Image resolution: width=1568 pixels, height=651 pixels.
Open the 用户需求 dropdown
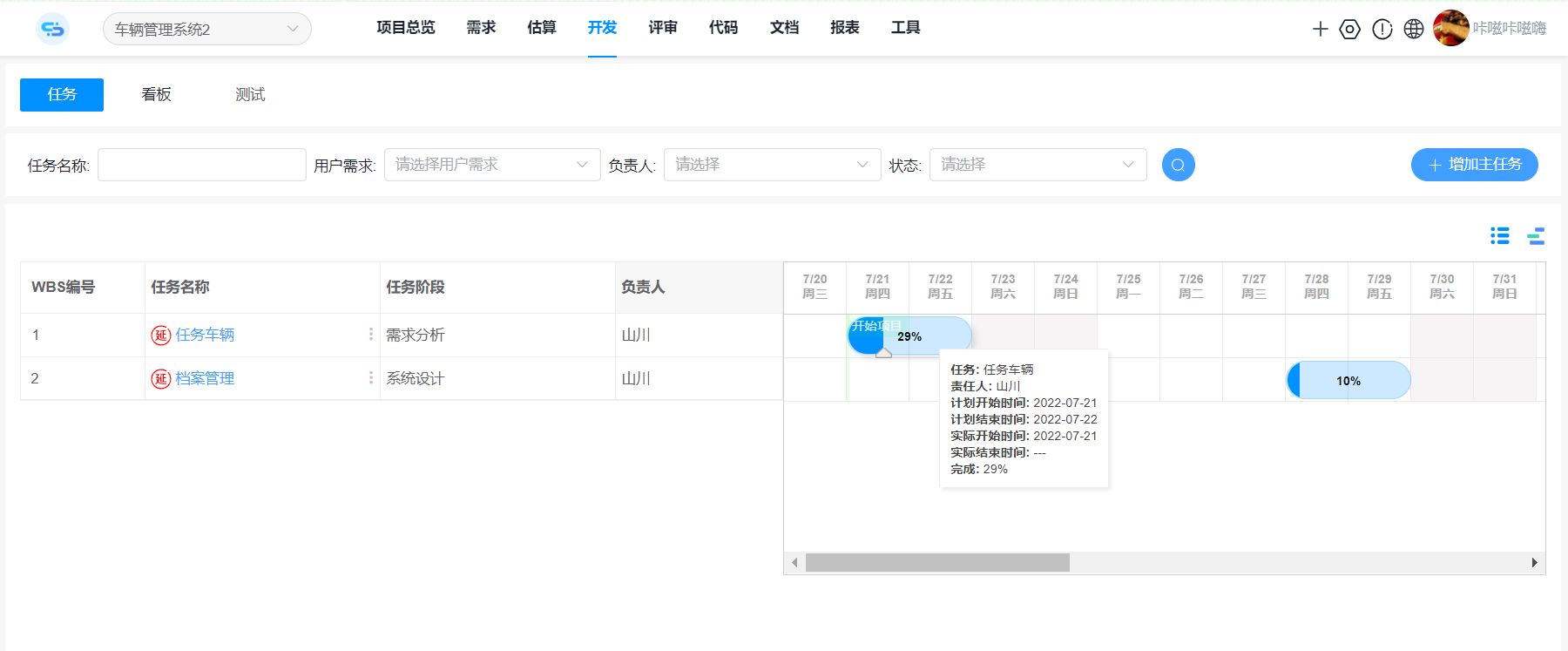pos(492,165)
